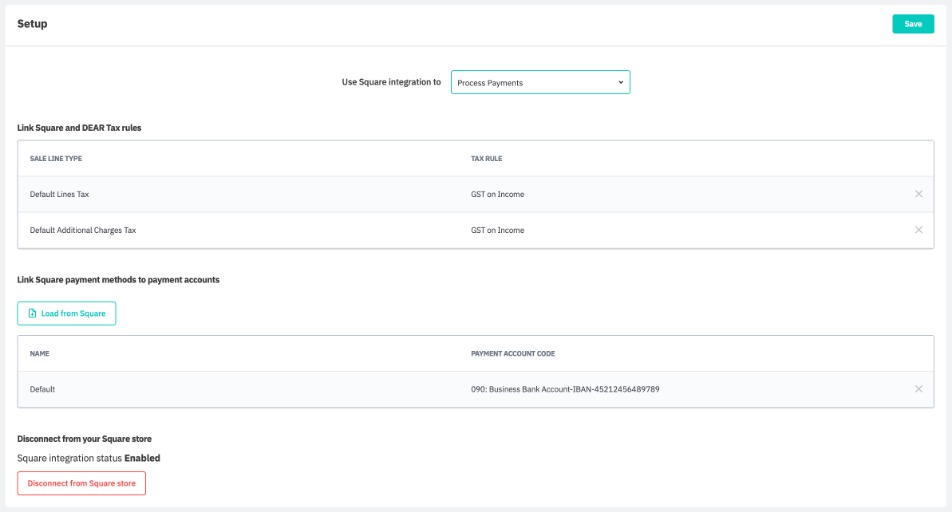
Task: Click the Default payment method name cell
Action: 42,389
